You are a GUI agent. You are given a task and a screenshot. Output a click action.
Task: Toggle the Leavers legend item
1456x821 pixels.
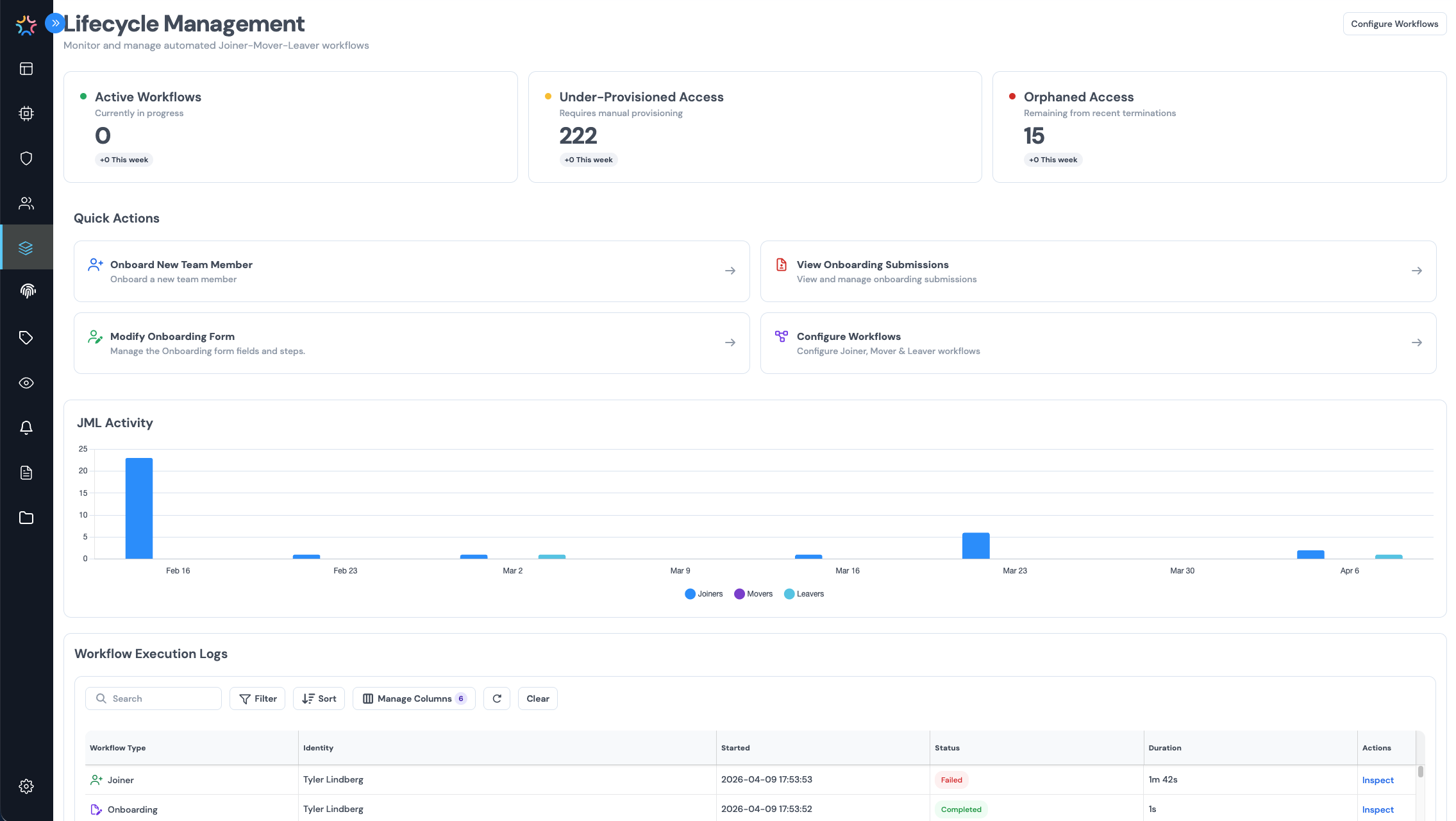(x=804, y=594)
